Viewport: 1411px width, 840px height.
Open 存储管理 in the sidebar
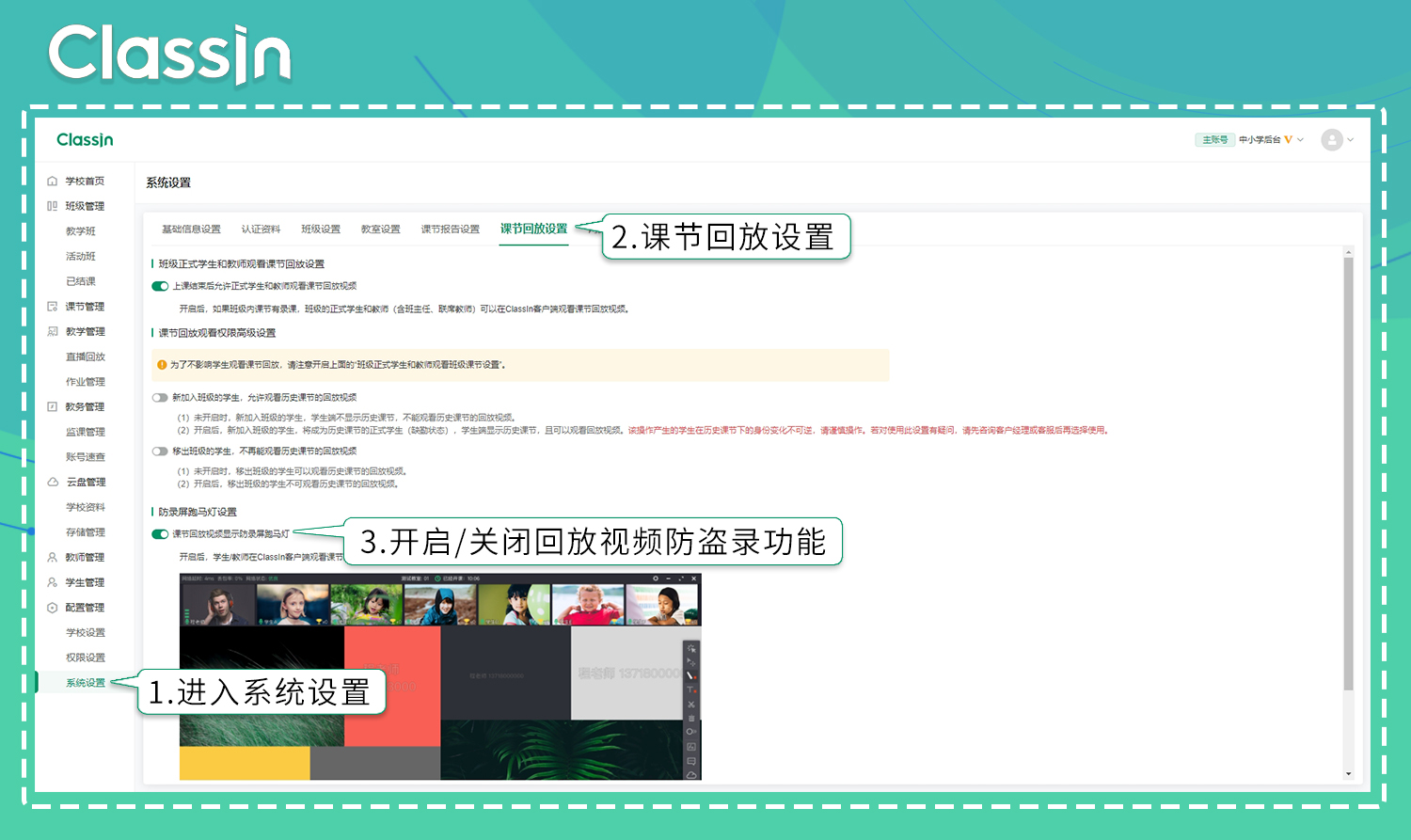coord(86,532)
